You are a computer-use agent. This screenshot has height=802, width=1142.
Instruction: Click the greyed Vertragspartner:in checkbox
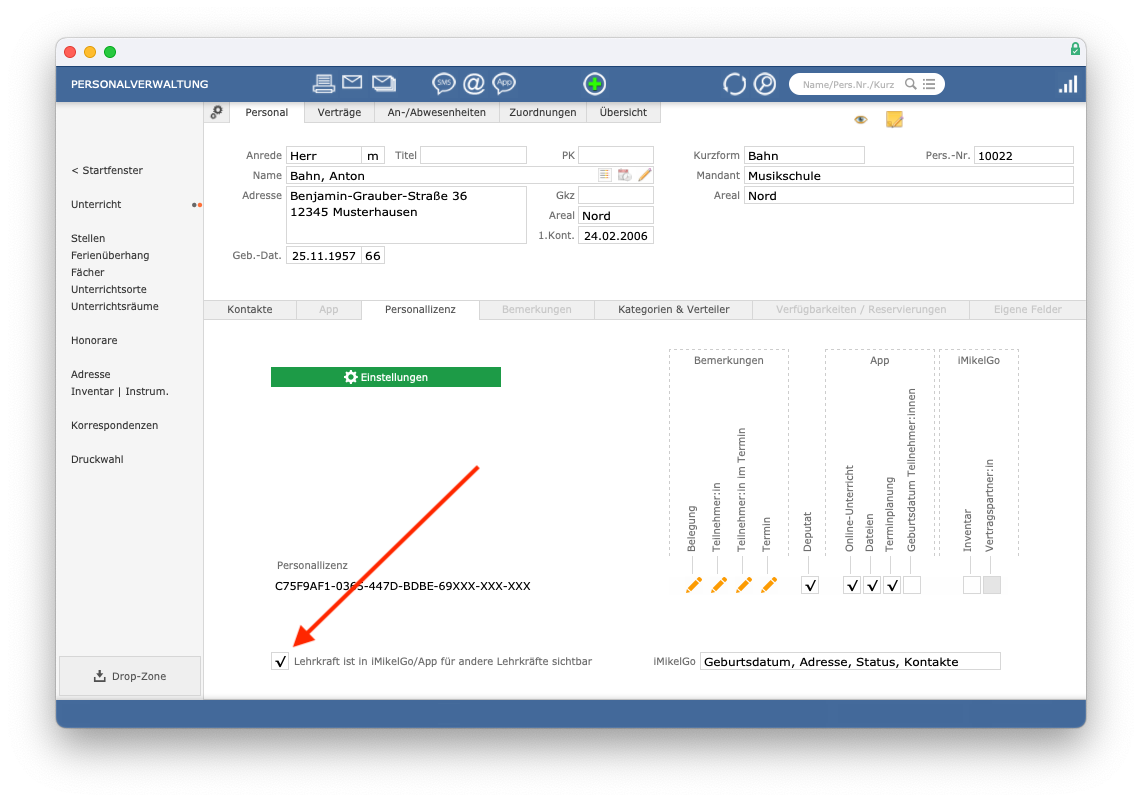[992, 585]
